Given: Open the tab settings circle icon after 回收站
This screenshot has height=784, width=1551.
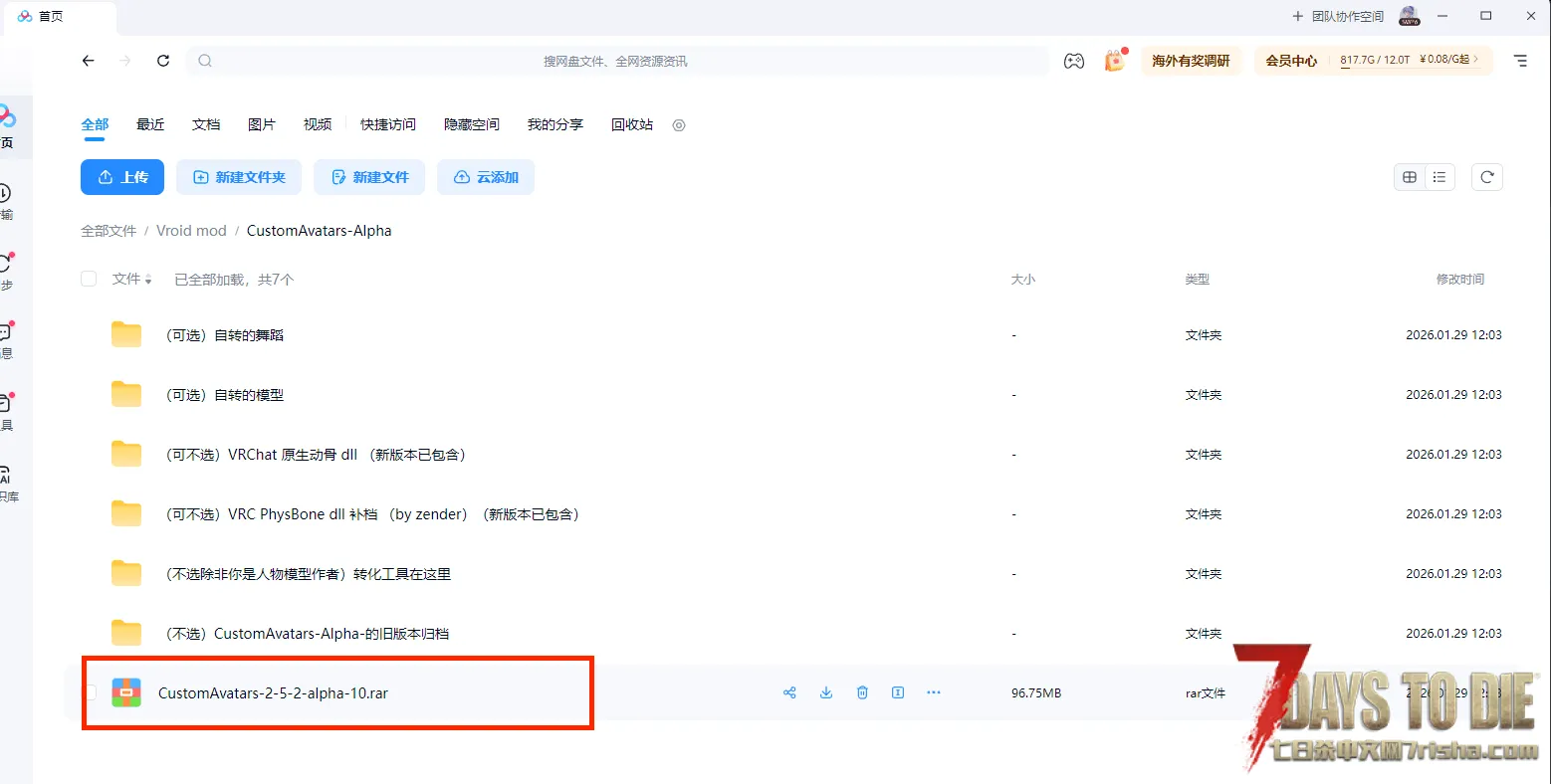Looking at the screenshot, I should 679,125.
